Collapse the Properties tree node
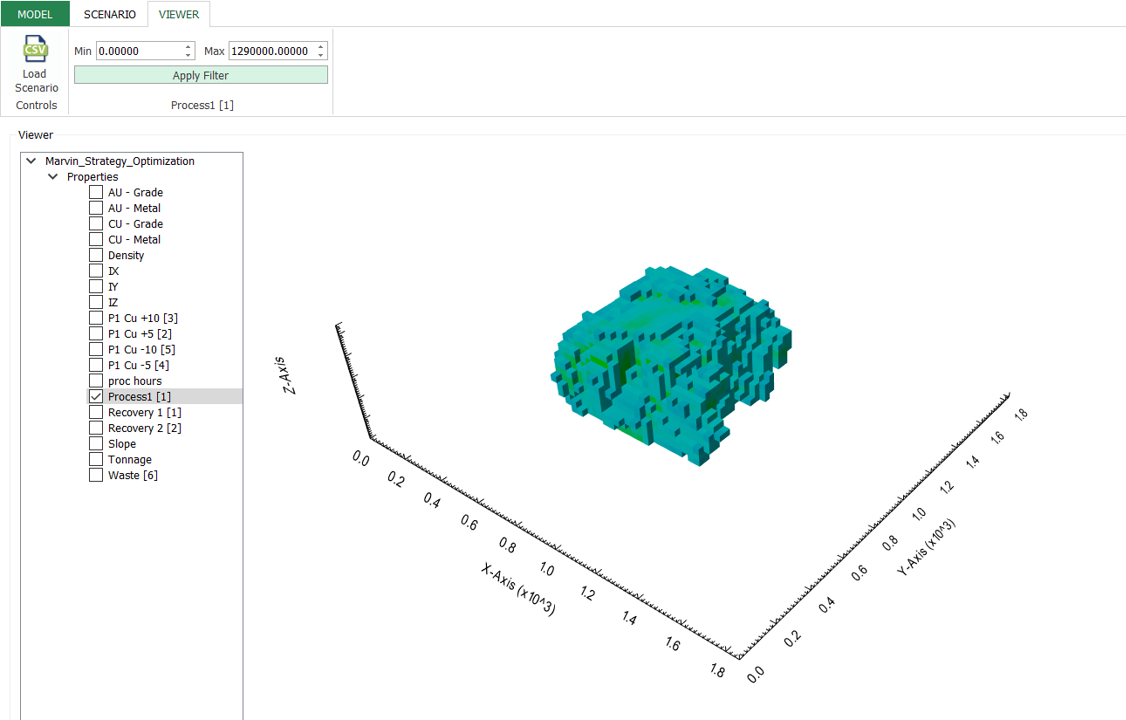The height and width of the screenshot is (720, 1126). tap(54, 177)
